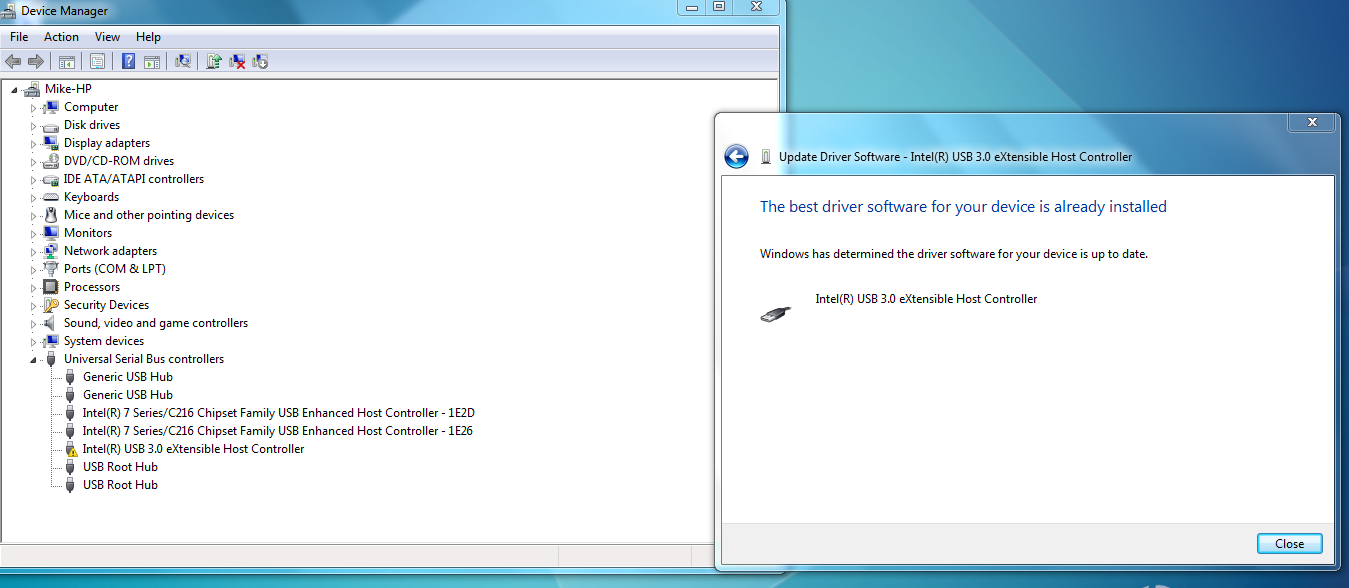Expand the IDE ATA/ATAPI controllers node
This screenshot has width=1349, height=588.
[x=33, y=179]
